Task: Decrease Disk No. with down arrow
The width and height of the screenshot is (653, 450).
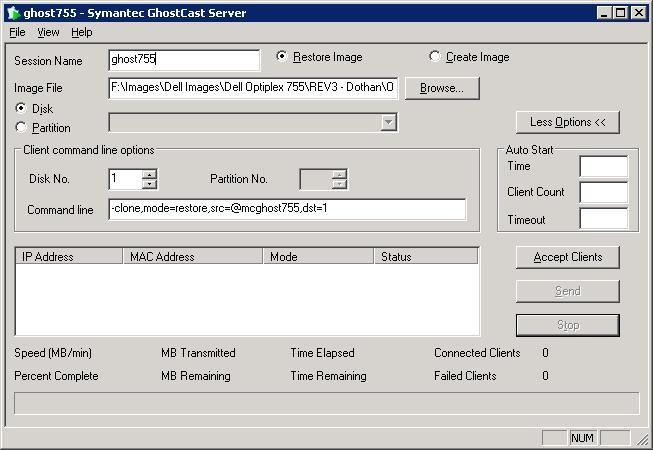Action: (149, 184)
